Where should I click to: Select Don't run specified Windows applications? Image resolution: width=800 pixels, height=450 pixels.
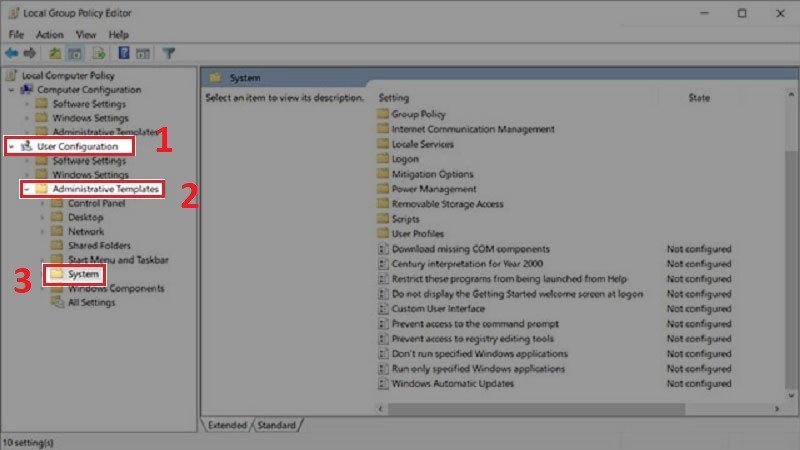[x=480, y=354]
